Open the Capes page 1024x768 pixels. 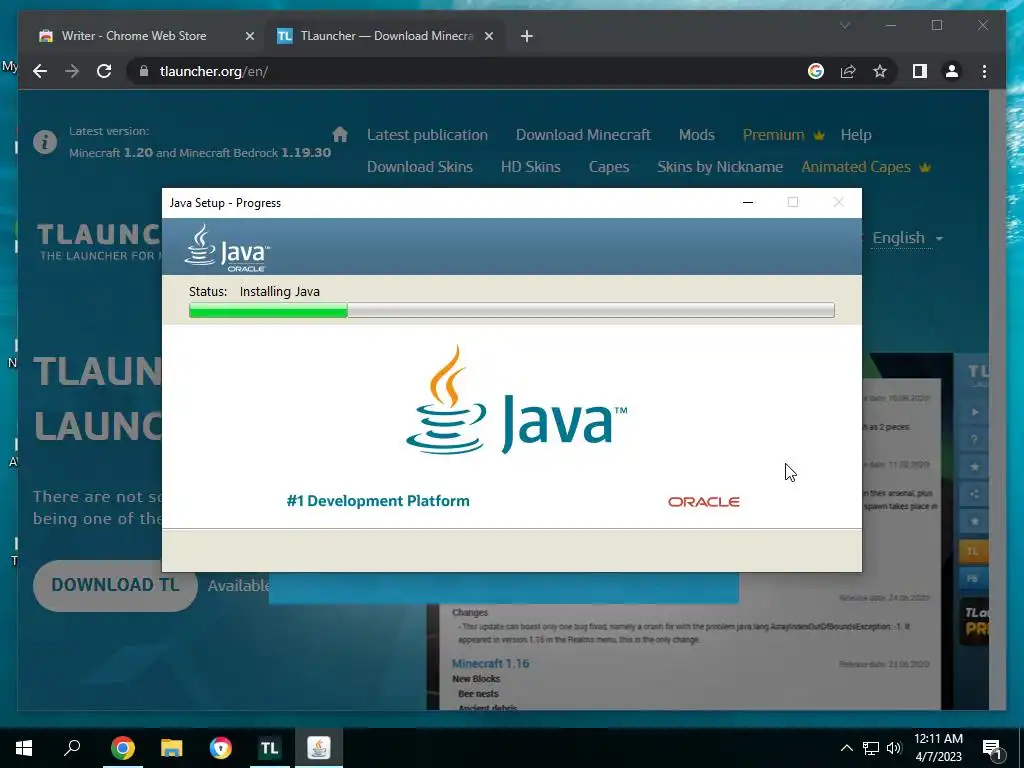coord(609,167)
